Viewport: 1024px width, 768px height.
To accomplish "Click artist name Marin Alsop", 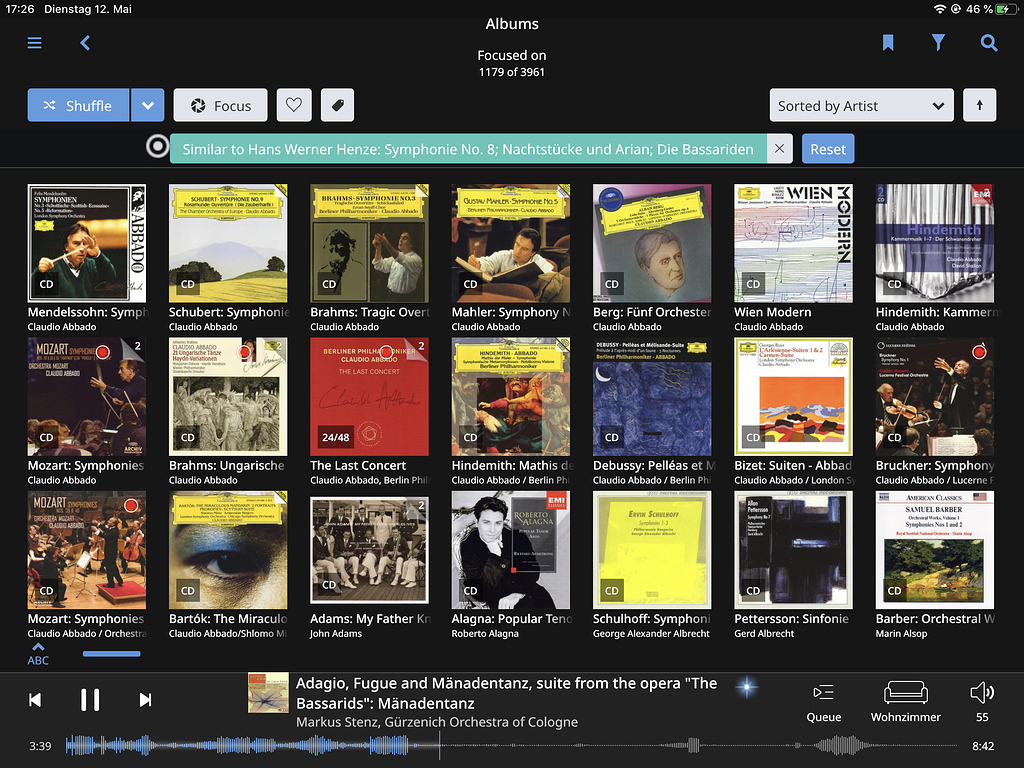I will coord(901,633).
